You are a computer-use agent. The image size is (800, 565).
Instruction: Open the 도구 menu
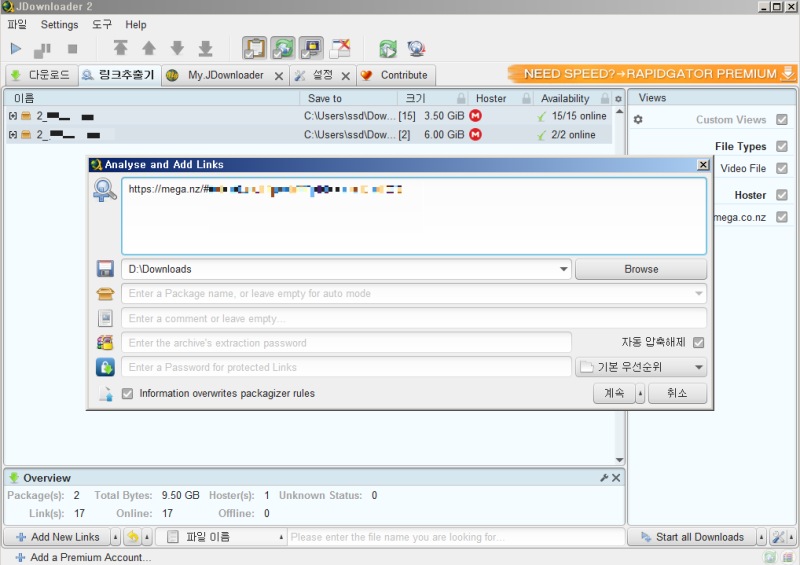point(102,24)
